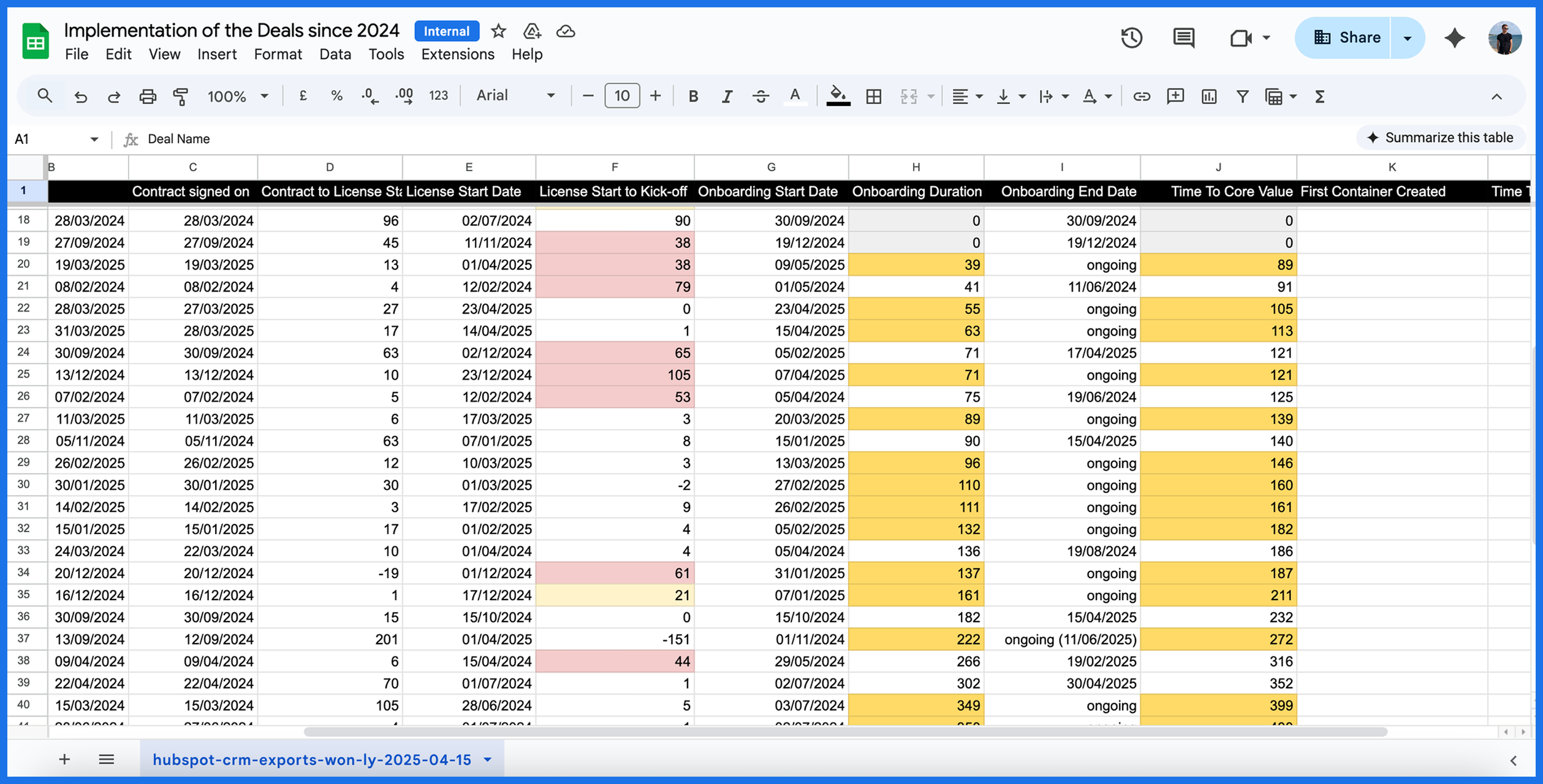Toggle strikethrough formatting

click(x=760, y=96)
